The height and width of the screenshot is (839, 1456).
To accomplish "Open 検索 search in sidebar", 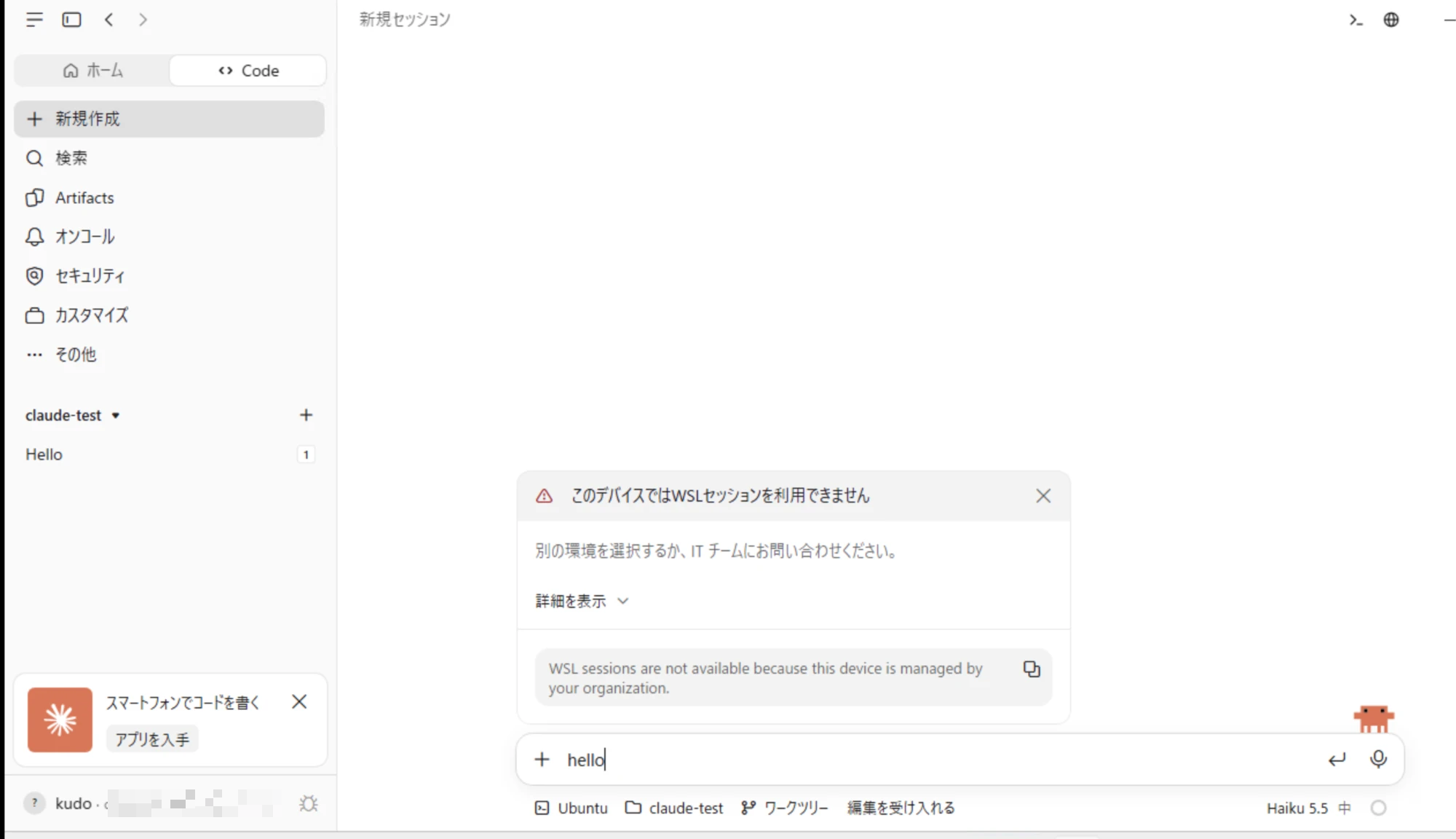I will pos(169,158).
